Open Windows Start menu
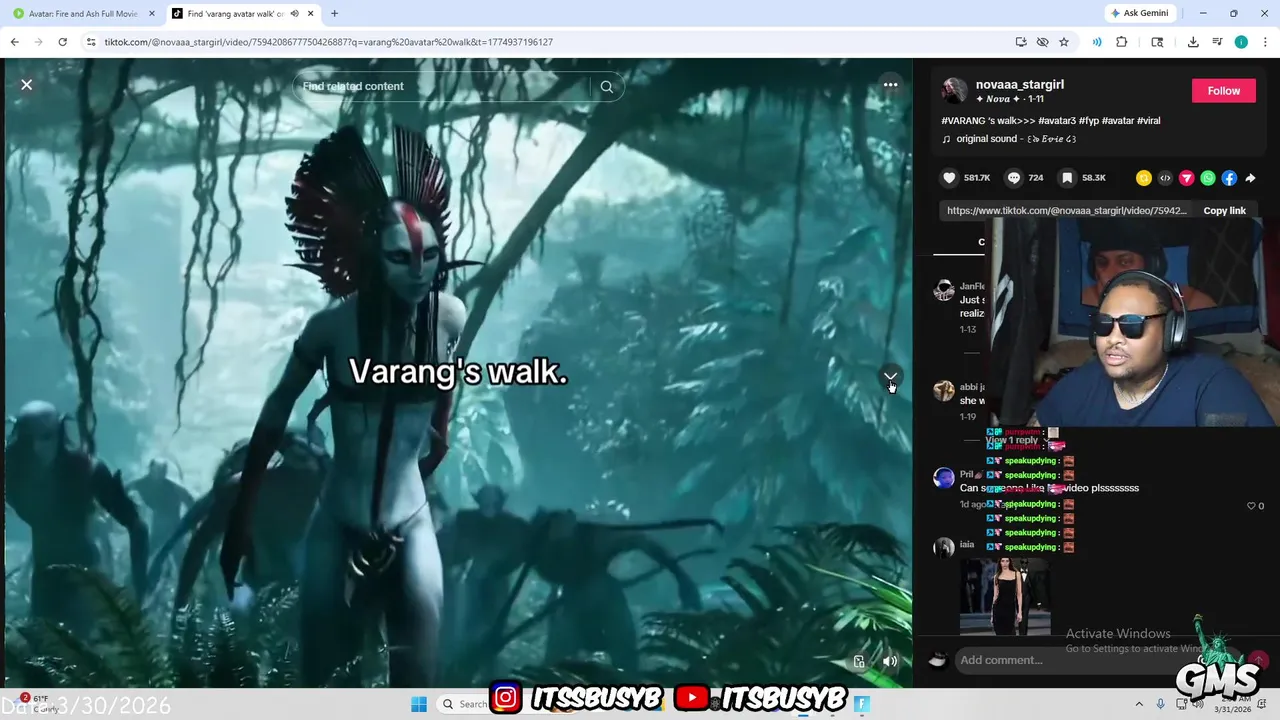 click(418, 704)
